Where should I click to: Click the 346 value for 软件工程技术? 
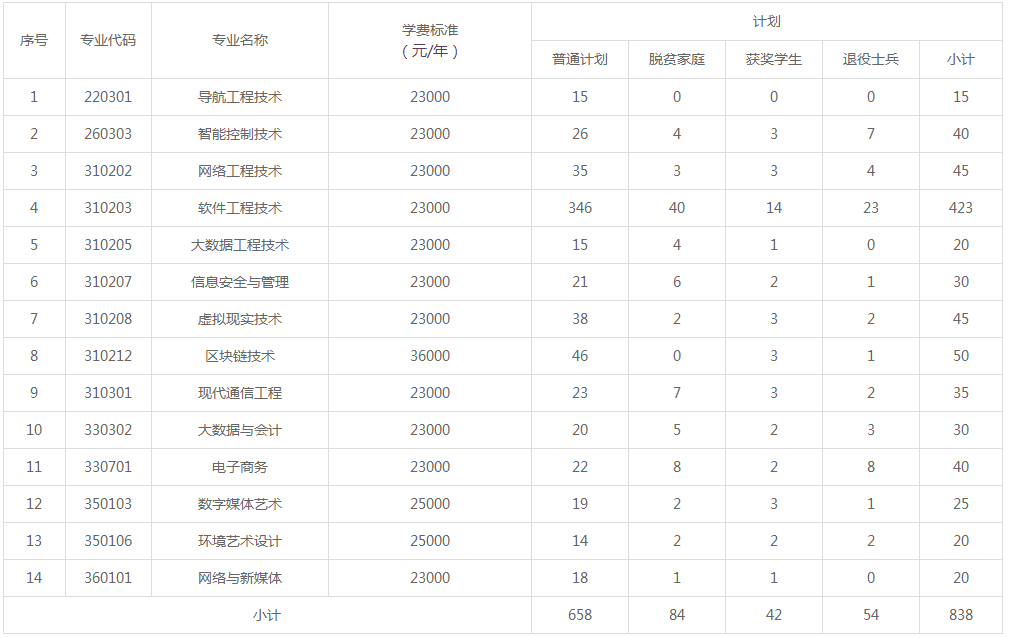click(x=579, y=208)
